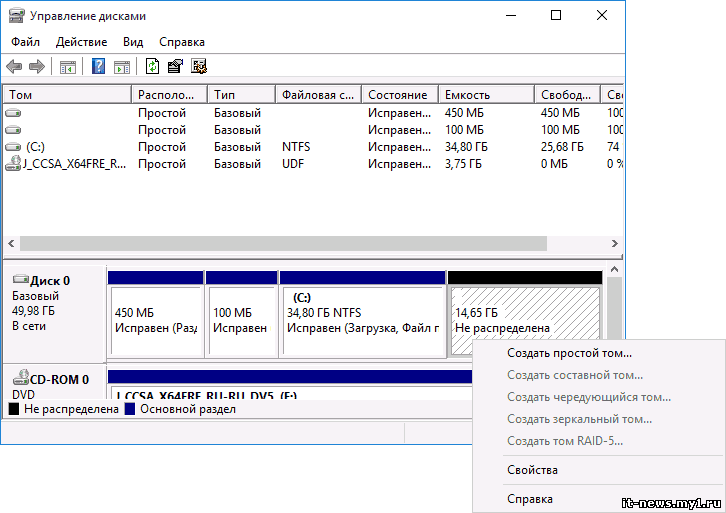Choose Свойства in the context menu
Viewport: 726px width, 513px height.
pyautogui.click(x=598, y=470)
